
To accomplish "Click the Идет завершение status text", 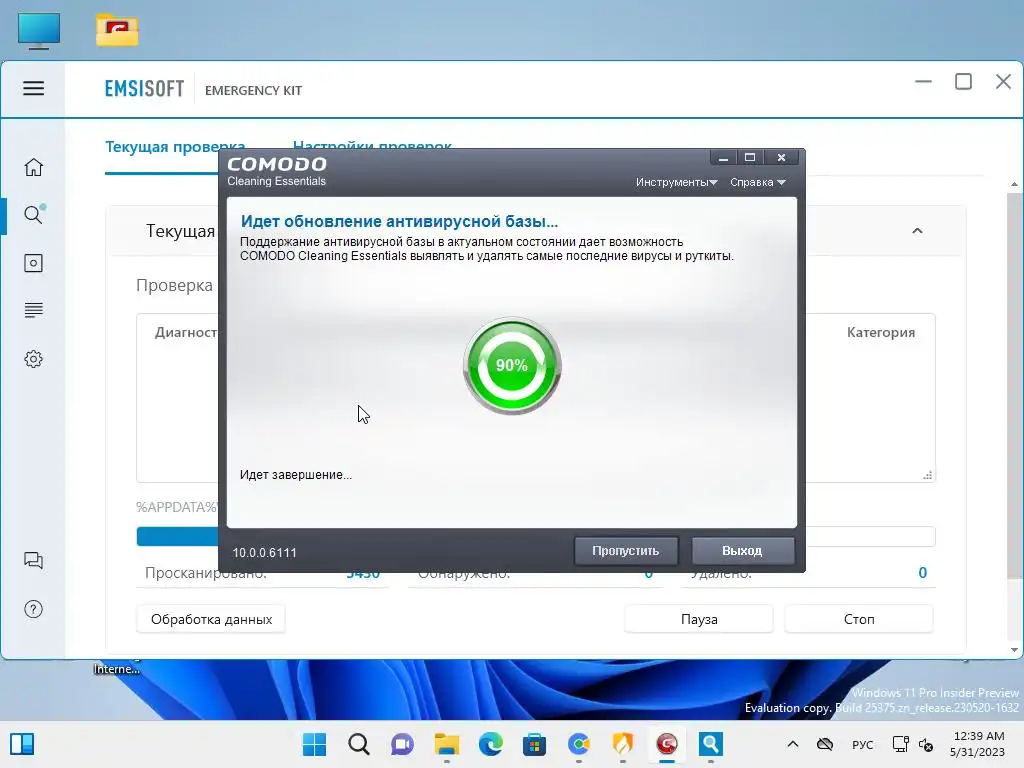I will point(295,475).
